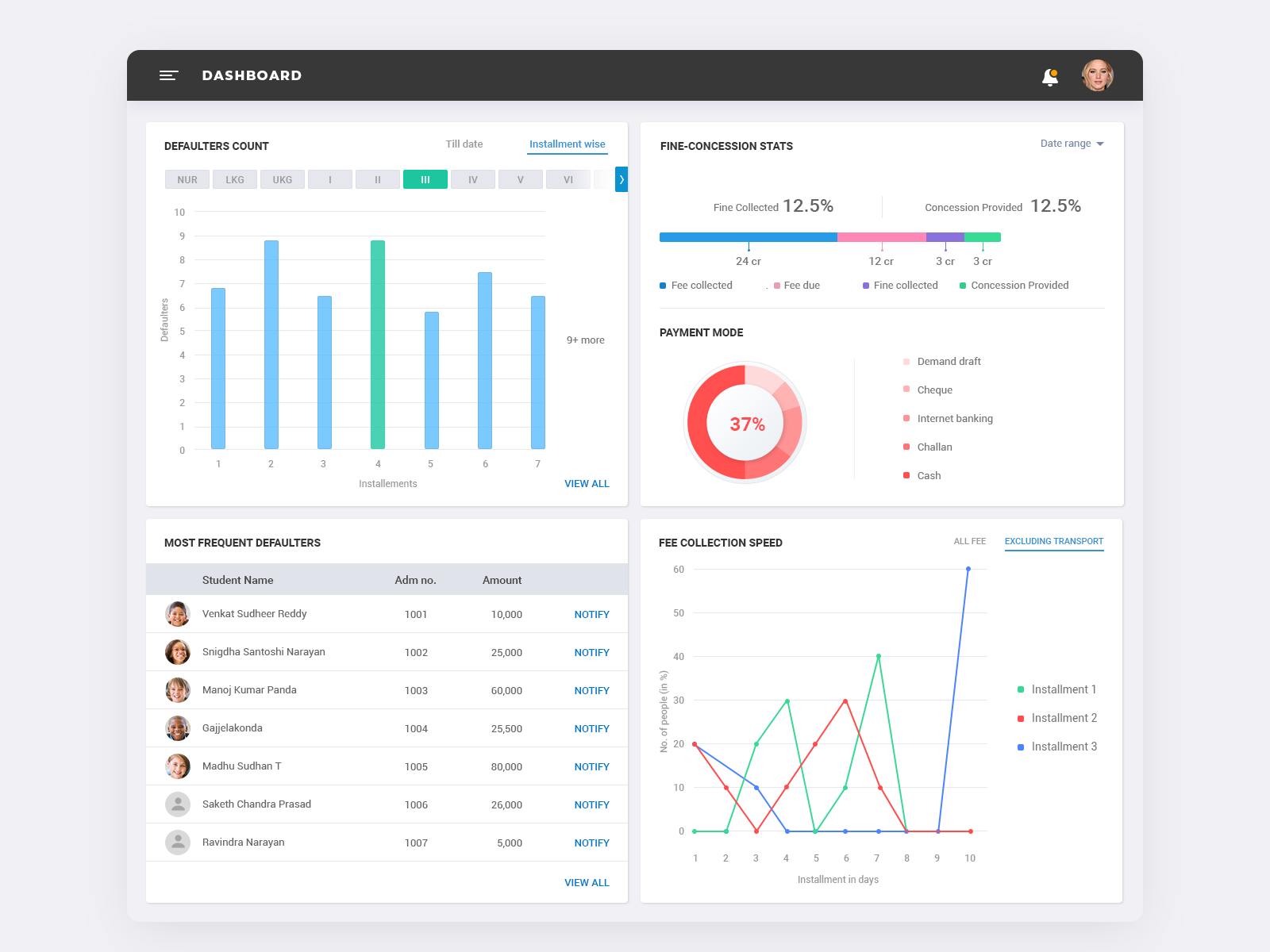1270x952 pixels.
Task: Click the notification bell icon
Action: pos(1049,76)
